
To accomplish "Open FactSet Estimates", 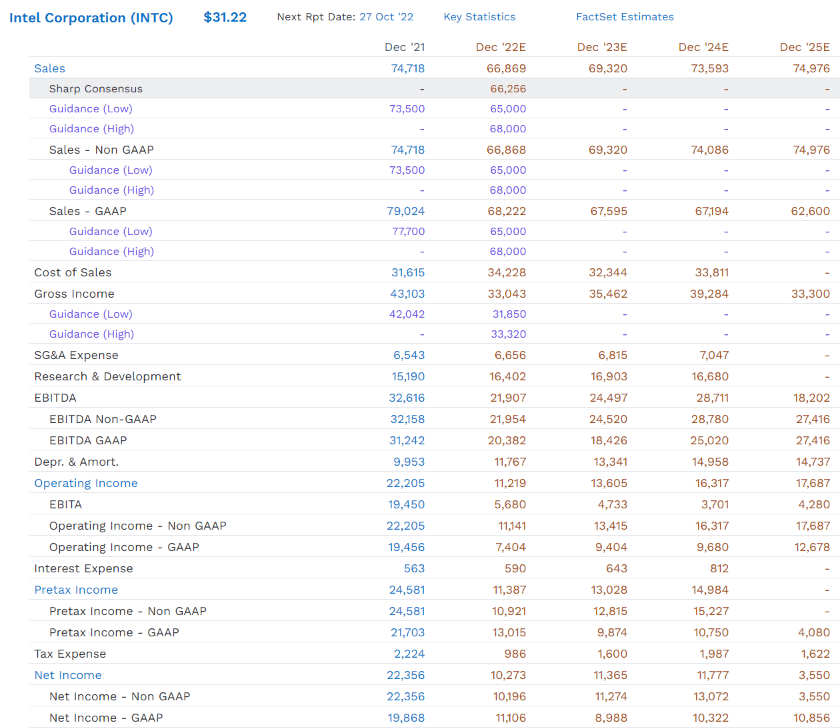I will [x=625, y=17].
